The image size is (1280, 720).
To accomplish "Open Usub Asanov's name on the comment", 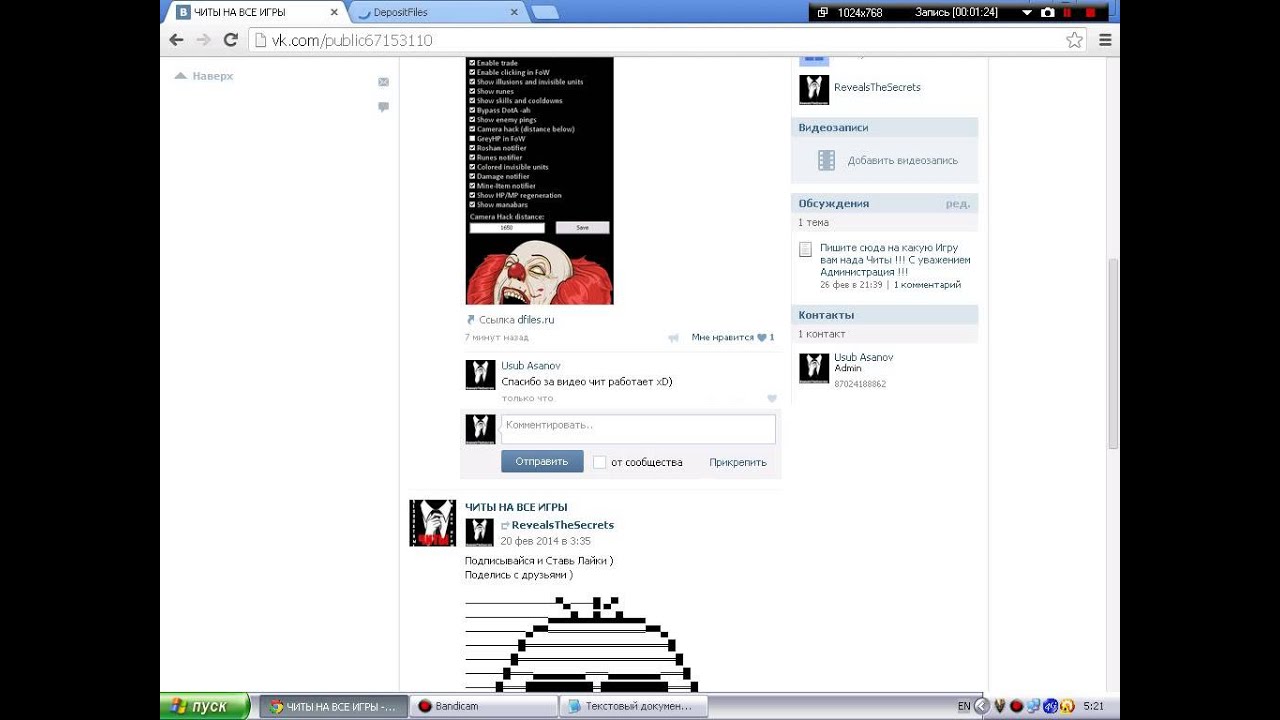I will coord(531,366).
